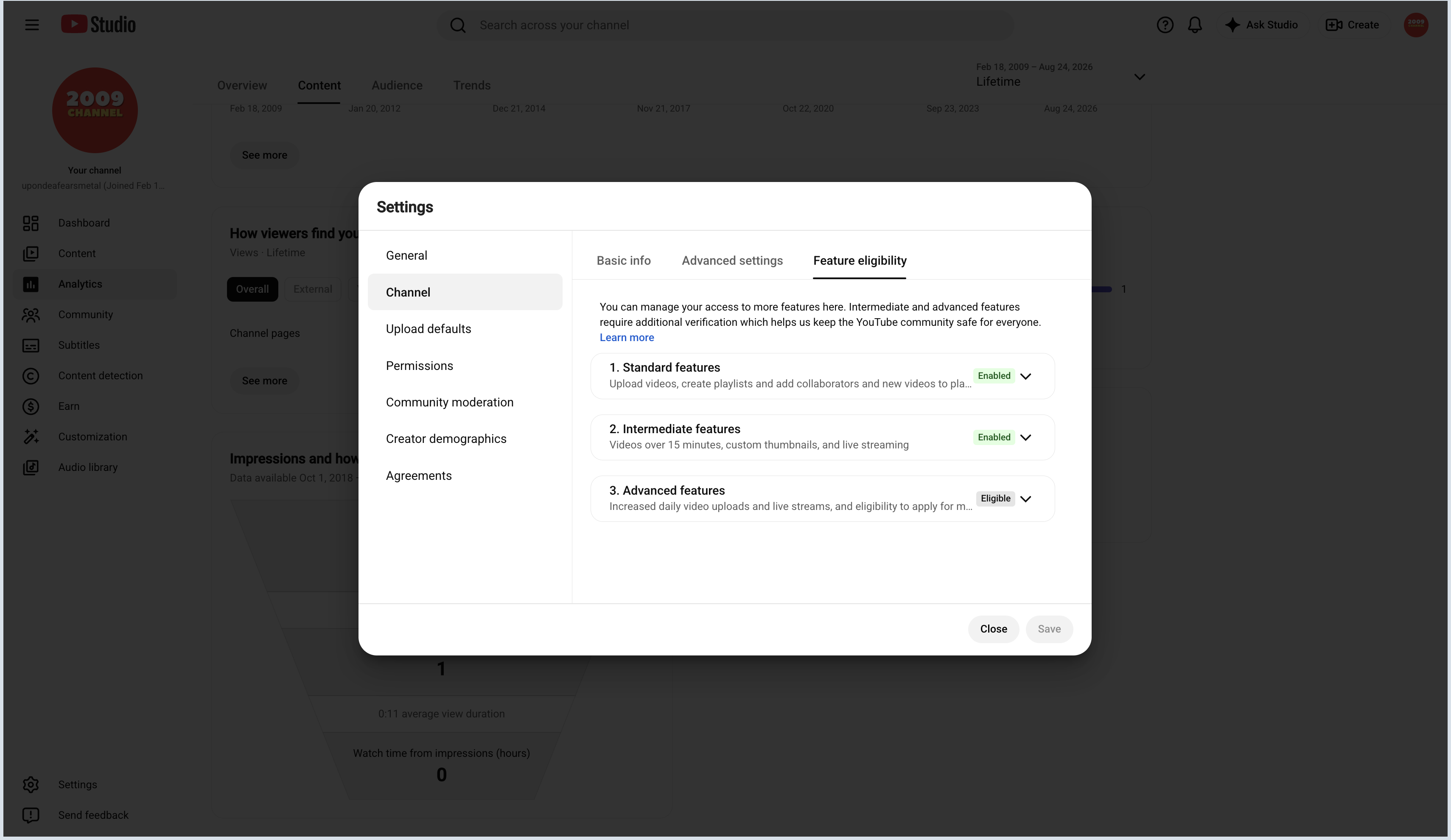Click the Settings gear icon in sidebar
Screen dimensions: 1451x840
click(31, 784)
